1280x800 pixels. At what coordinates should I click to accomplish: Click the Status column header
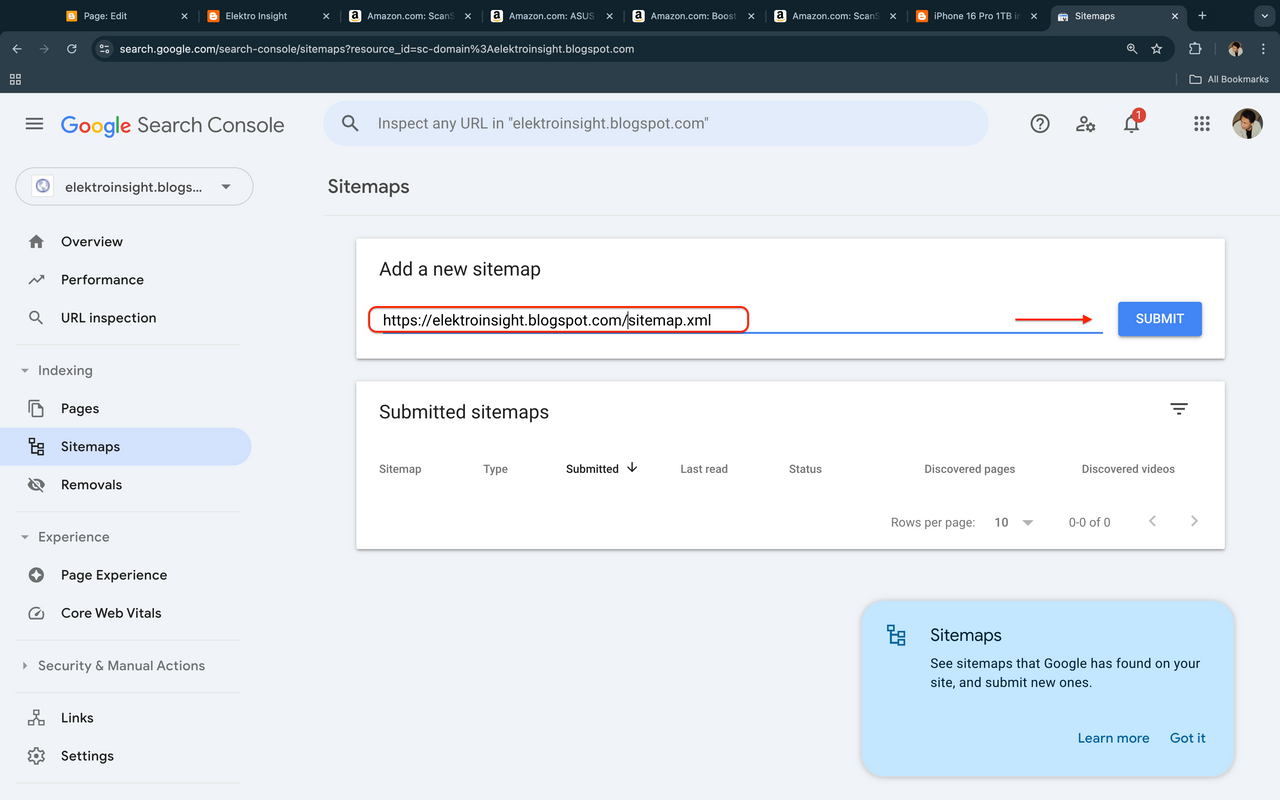coord(805,469)
